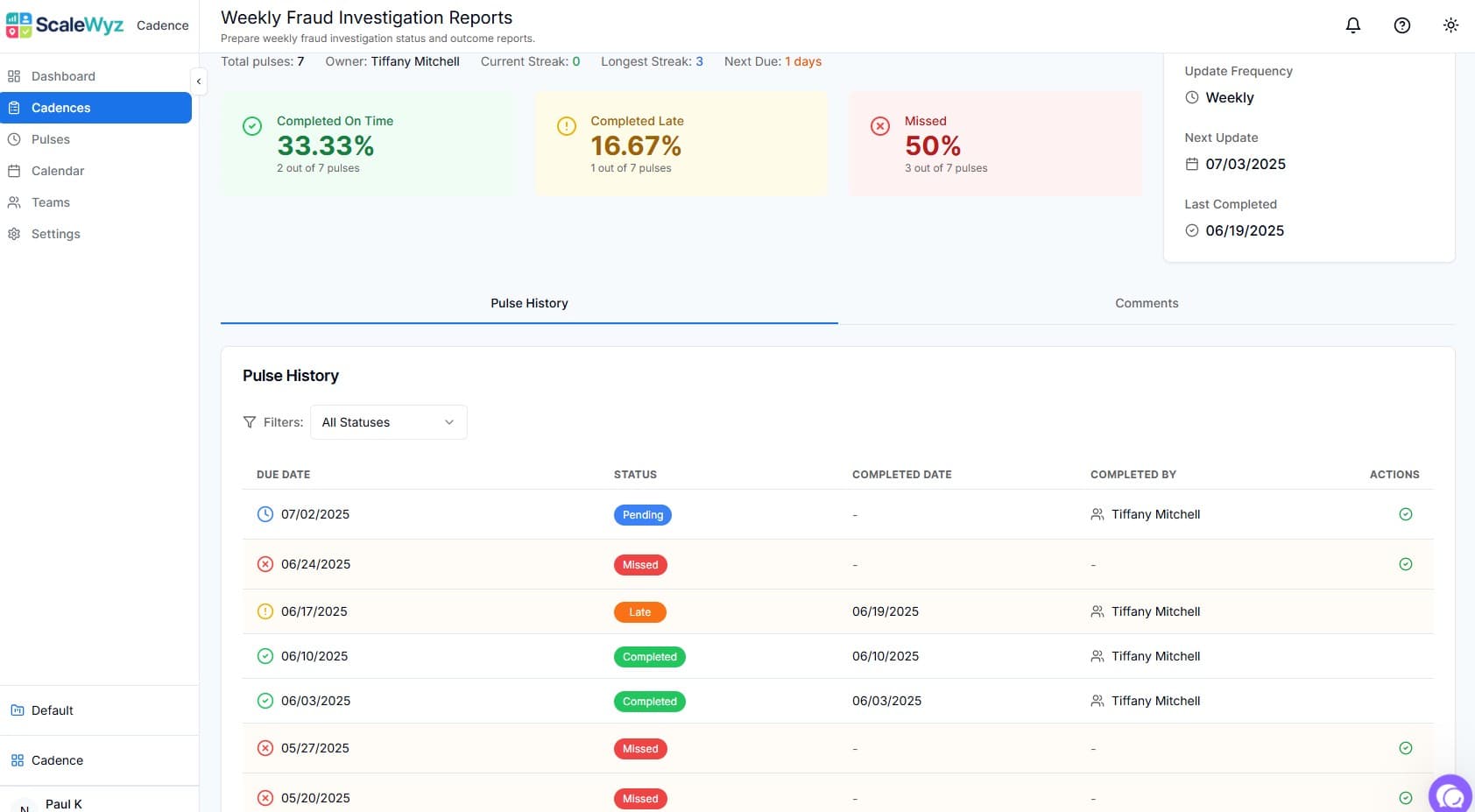Toggle the light/dark theme sun icon
1475x812 pixels.
1450,25
